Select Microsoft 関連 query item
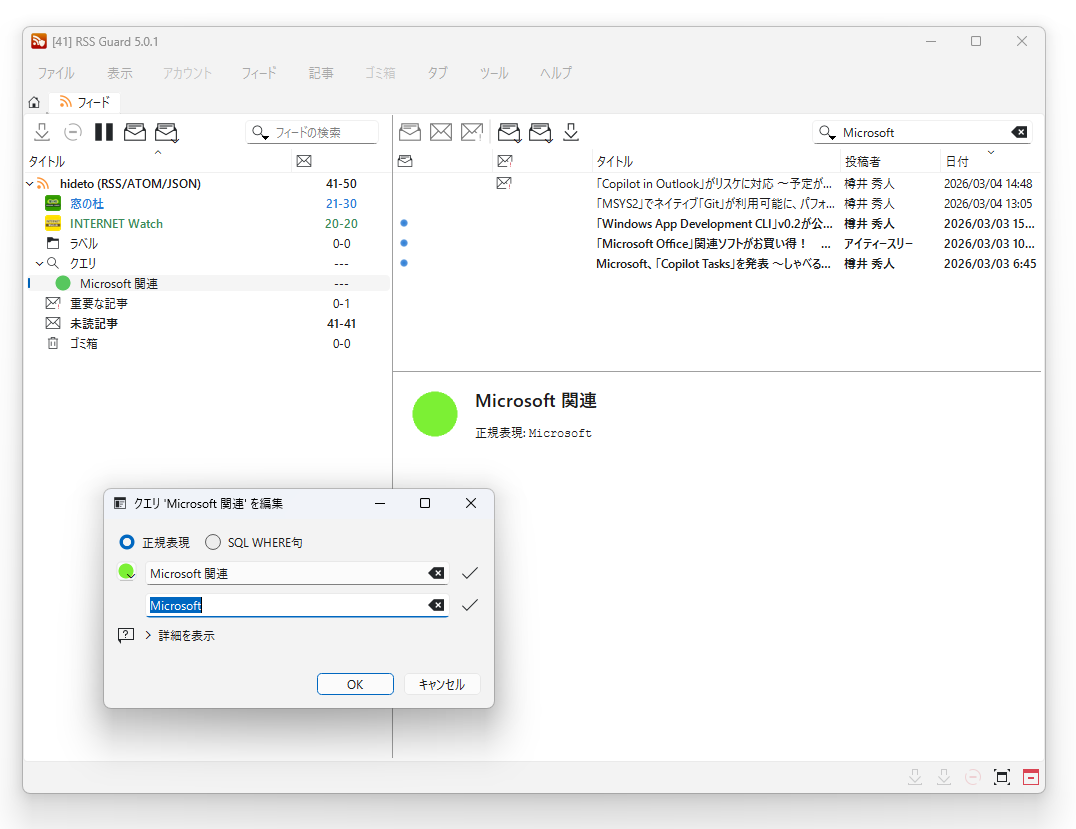The image size is (1076, 829). click(x=119, y=283)
